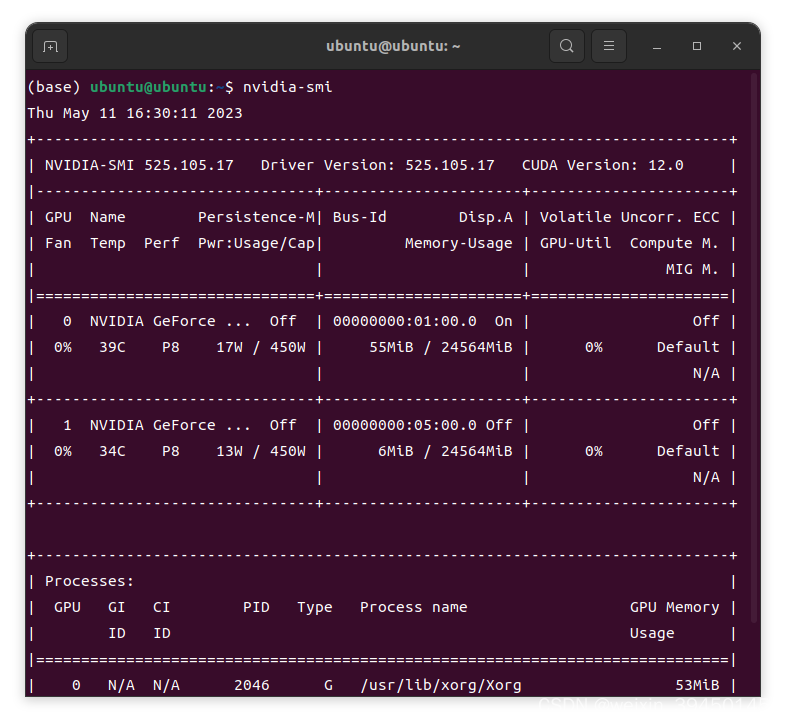Click the 34C temperature value
The height and width of the screenshot is (725, 786).
point(112,452)
